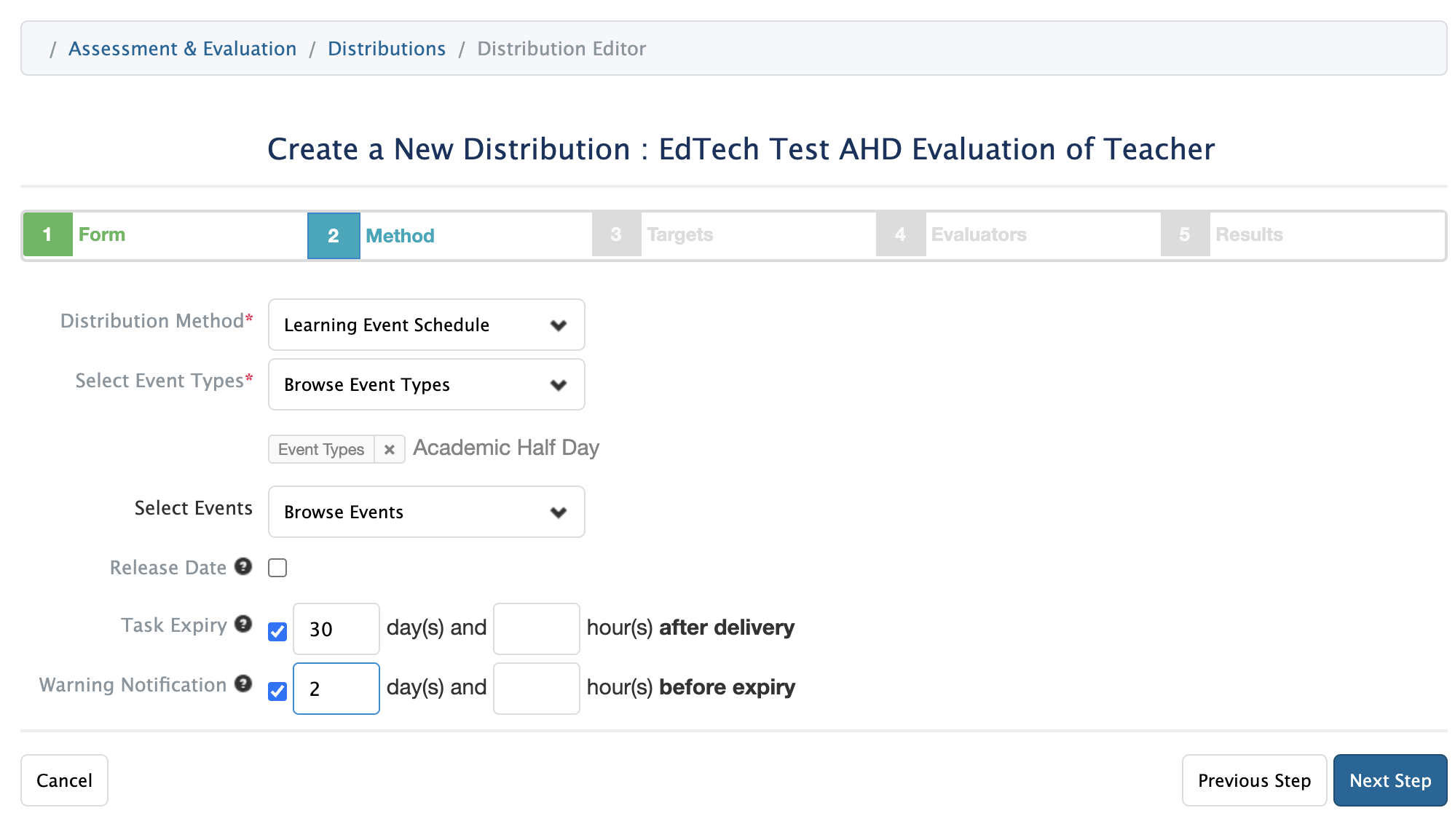This screenshot has width=1455, height=840.
Task: Go to the Form step tab
Action: tap(102, 234)
